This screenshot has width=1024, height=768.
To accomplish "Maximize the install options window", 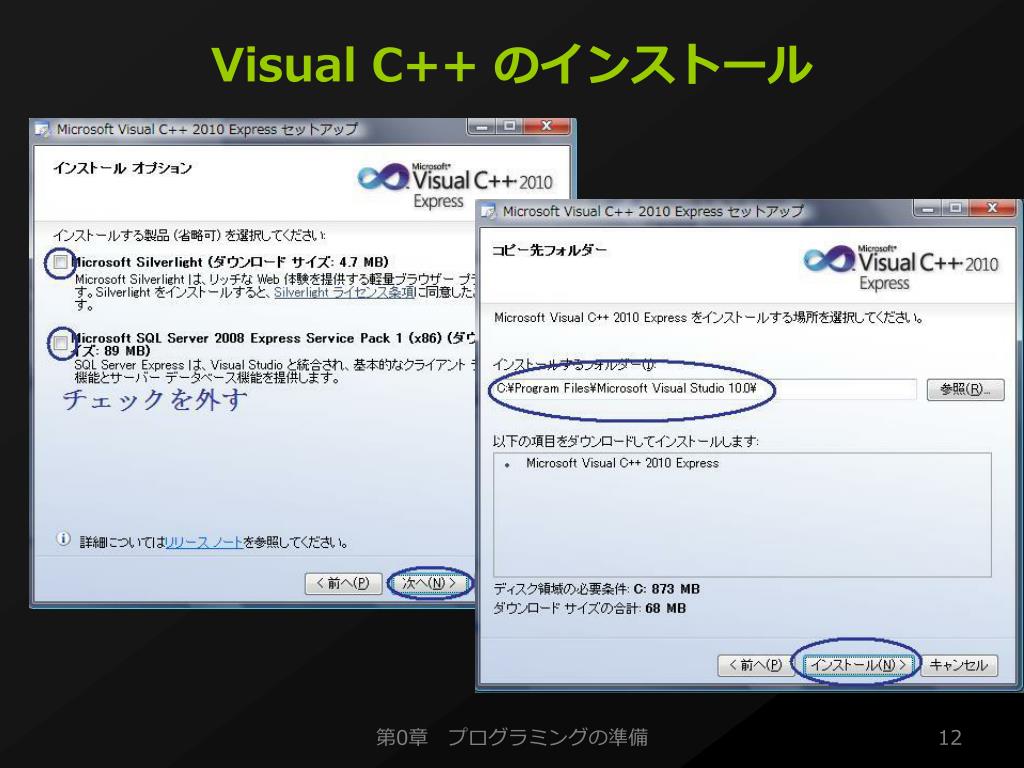I will [x=509, y=126].
